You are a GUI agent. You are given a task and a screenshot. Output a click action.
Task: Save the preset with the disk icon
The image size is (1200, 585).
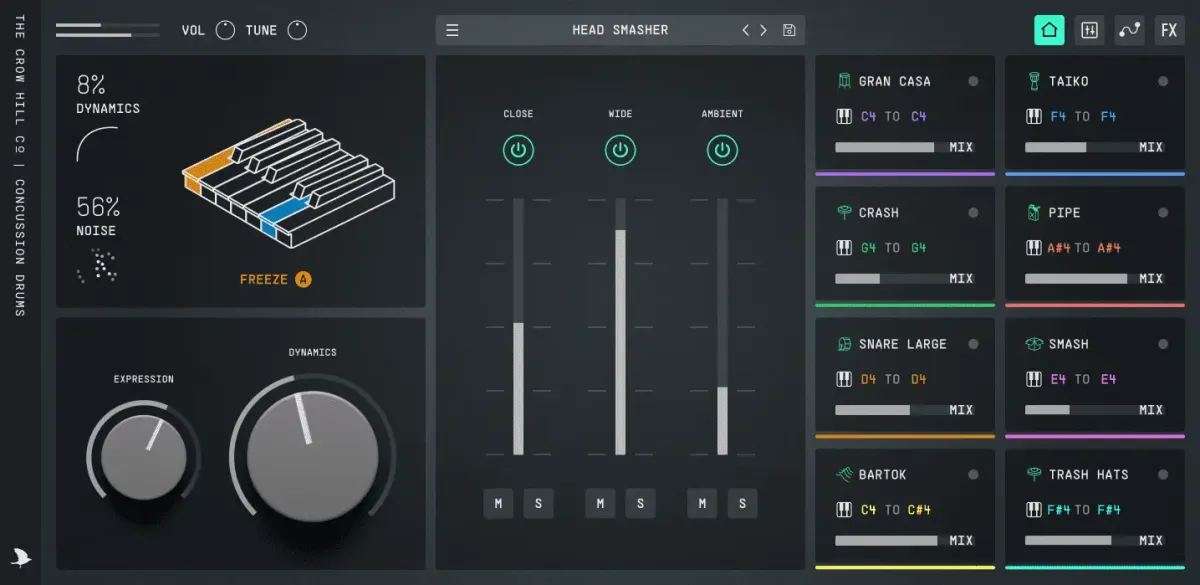[x=789, y=30]
